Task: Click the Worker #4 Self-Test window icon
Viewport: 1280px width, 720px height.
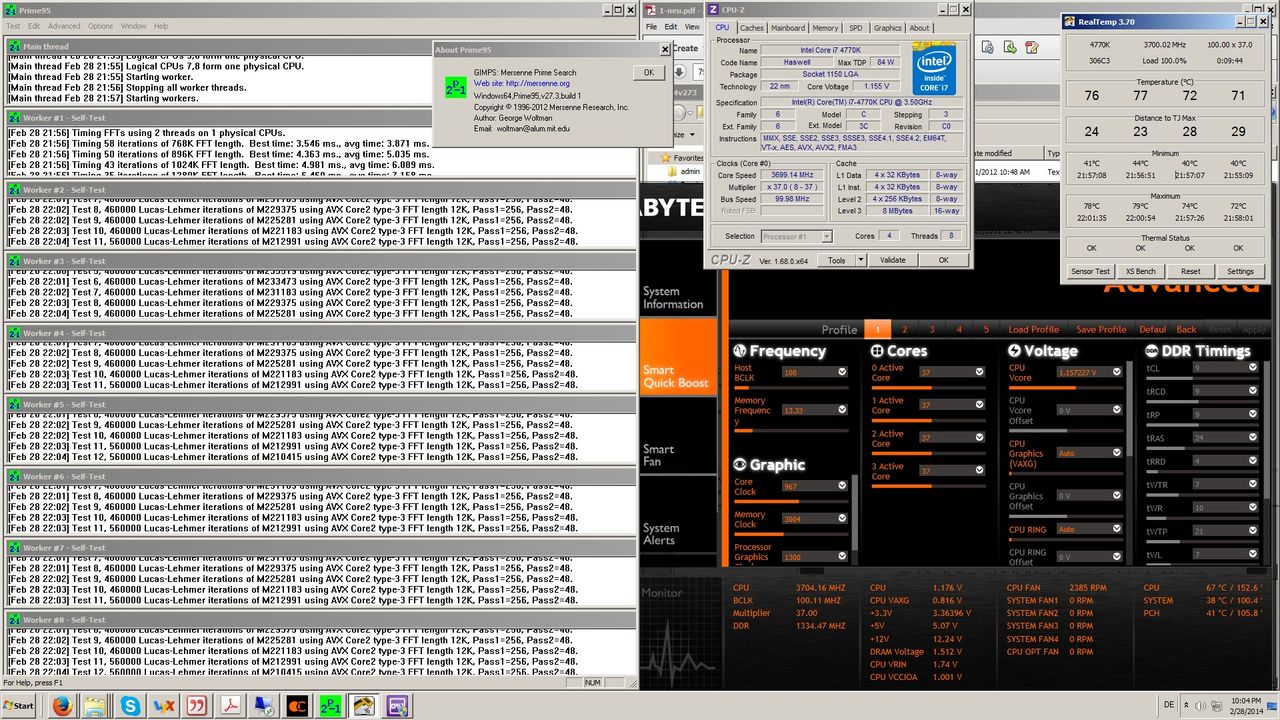Action: pyautogui.click(x=14, y=333)
